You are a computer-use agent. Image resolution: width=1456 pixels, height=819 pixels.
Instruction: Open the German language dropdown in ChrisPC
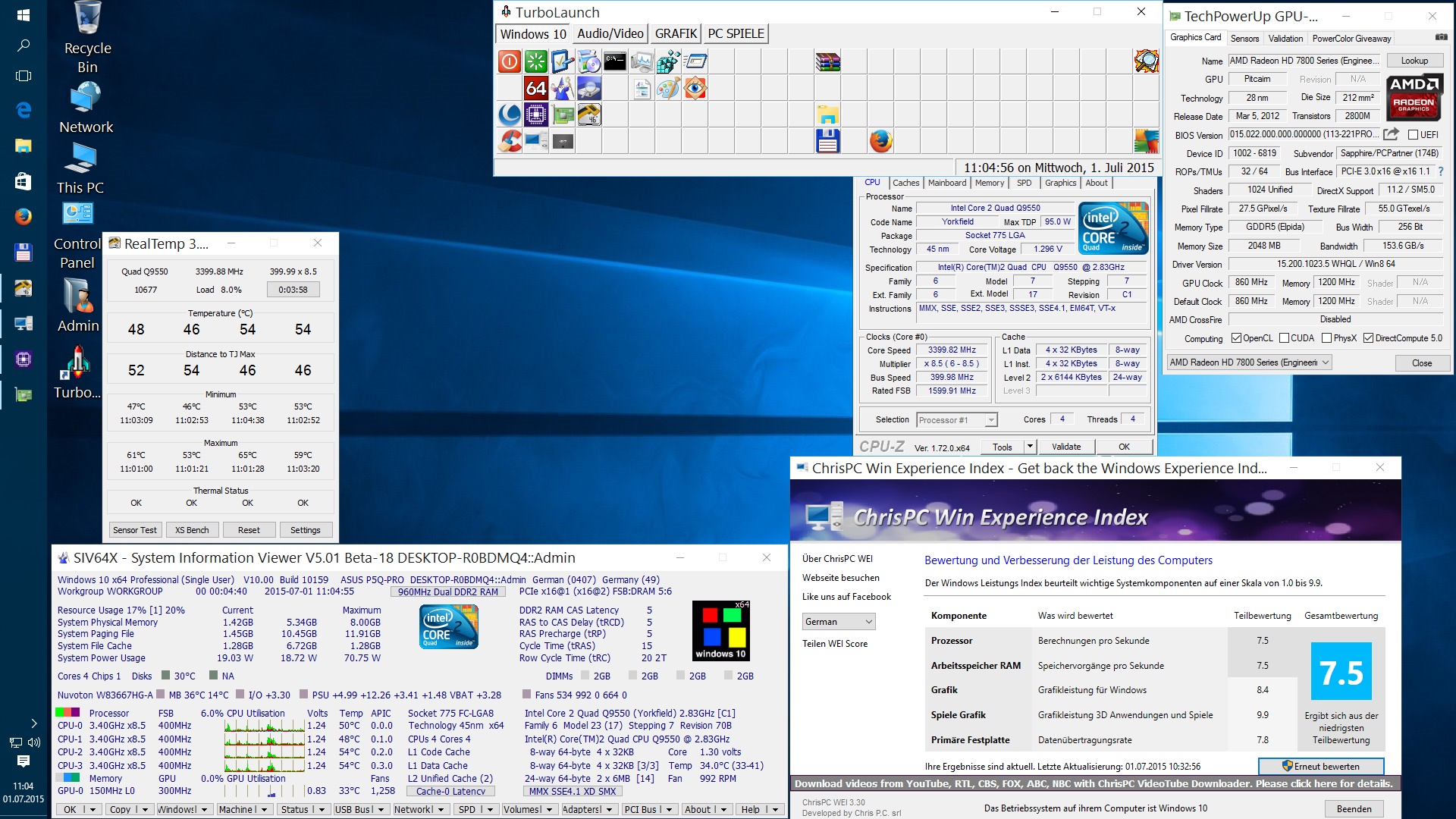pyautogui.click(x=839, y=622)
